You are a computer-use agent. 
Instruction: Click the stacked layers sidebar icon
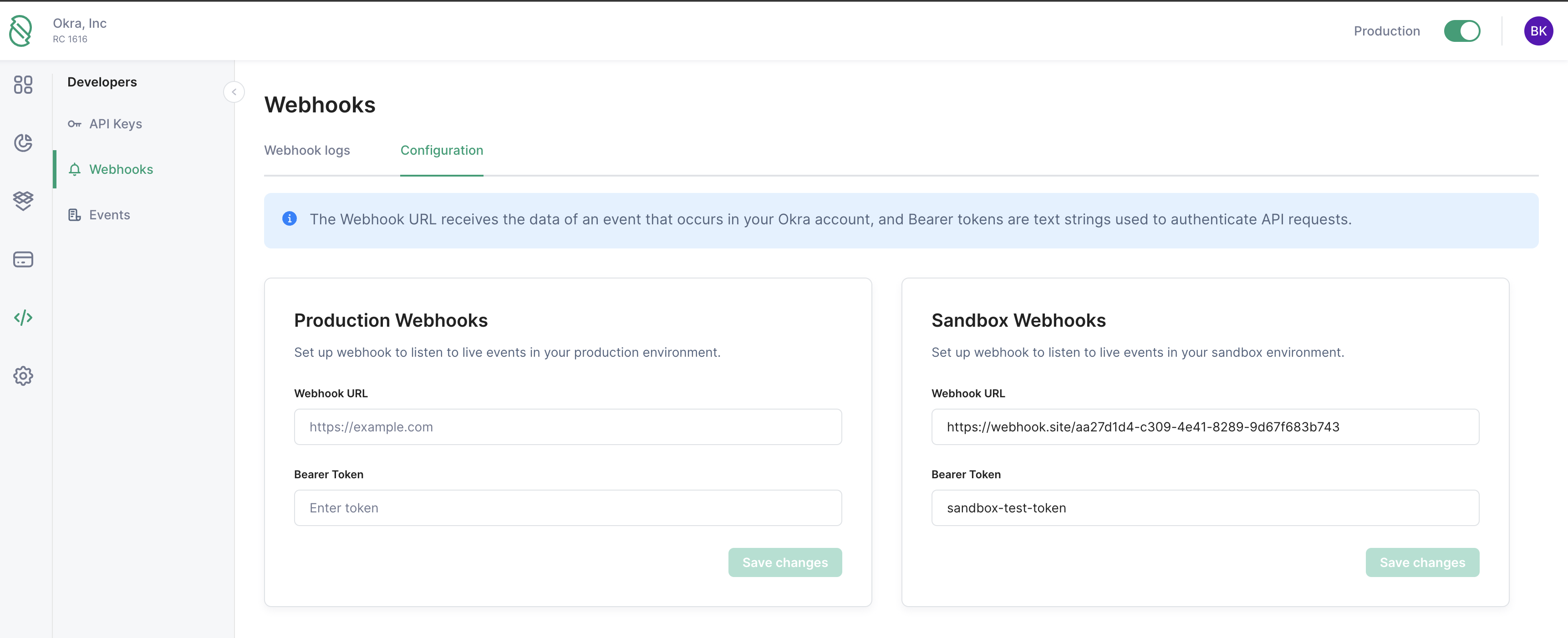point(23,201)
